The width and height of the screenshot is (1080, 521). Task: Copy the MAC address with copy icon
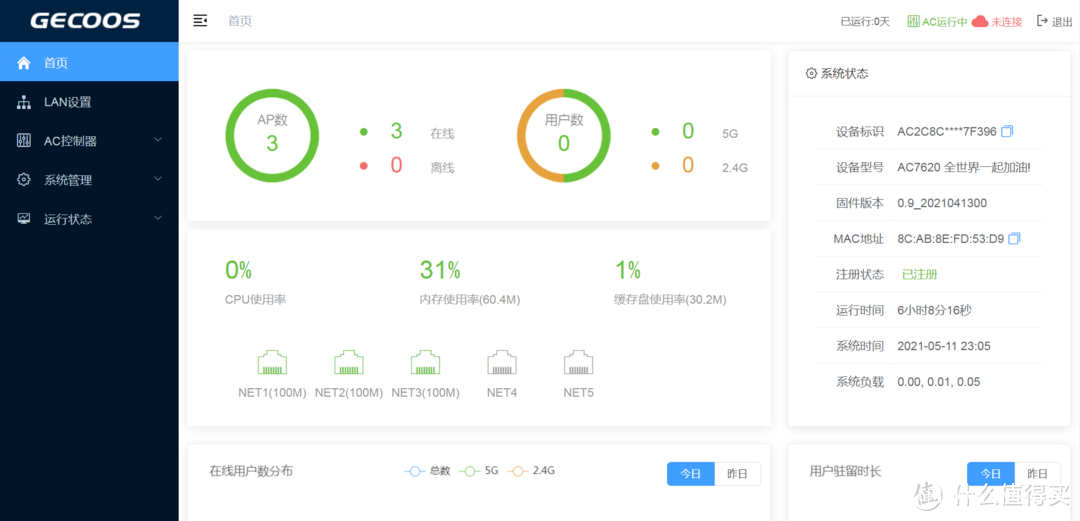click(1014, 239)
